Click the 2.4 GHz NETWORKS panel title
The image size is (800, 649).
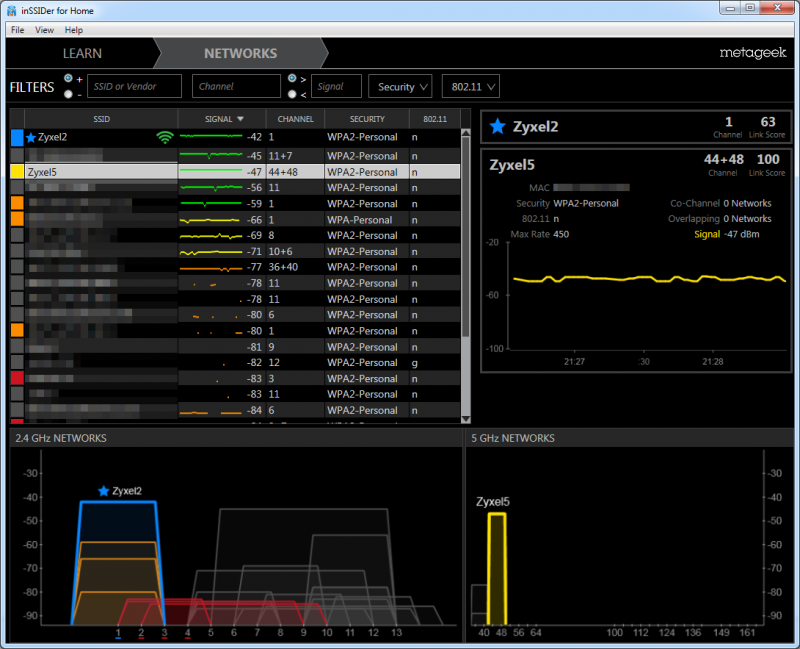click(61, 438)
